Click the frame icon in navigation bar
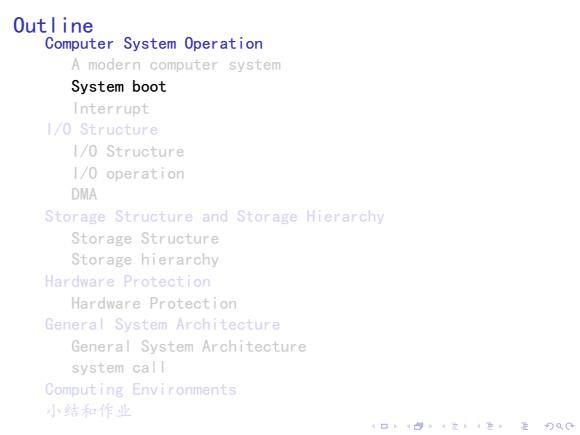580x435 pixels. pyautogui.click(x=418, y=426)
